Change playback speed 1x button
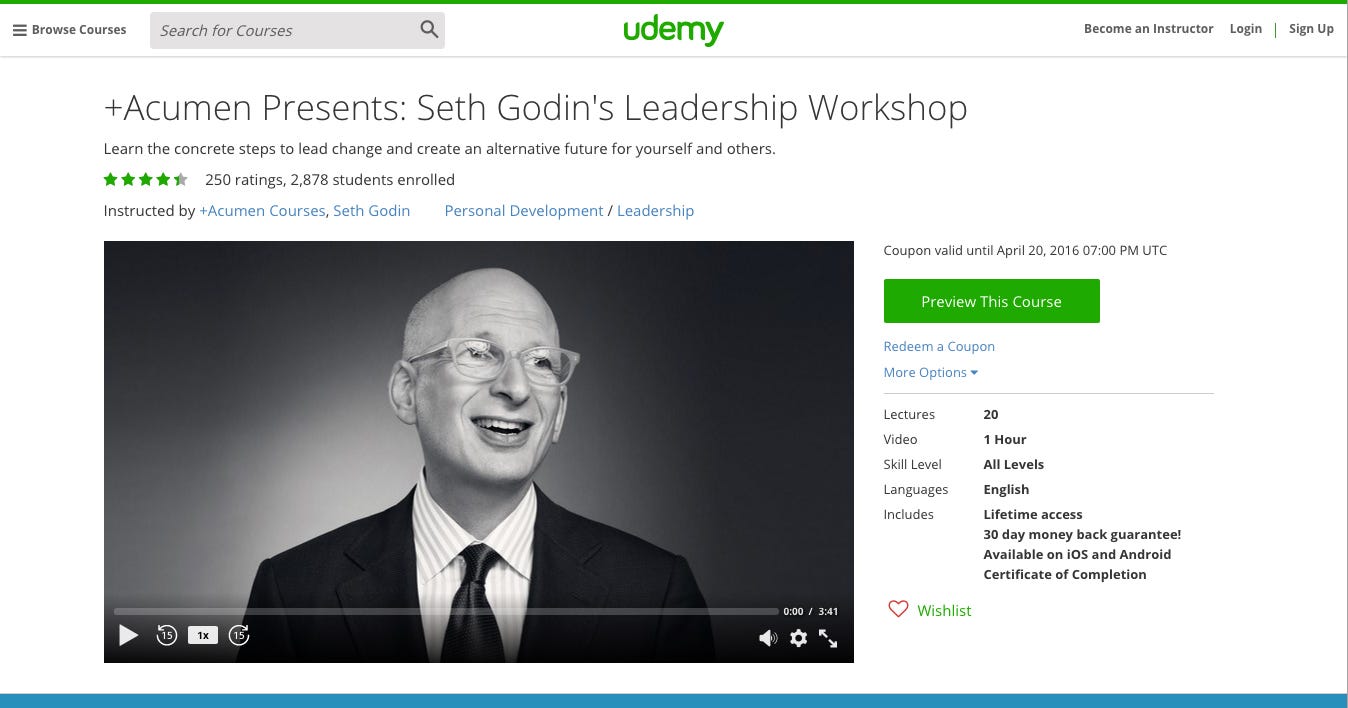This screenshot has width=1348, height=708. (x=202, y=635)
